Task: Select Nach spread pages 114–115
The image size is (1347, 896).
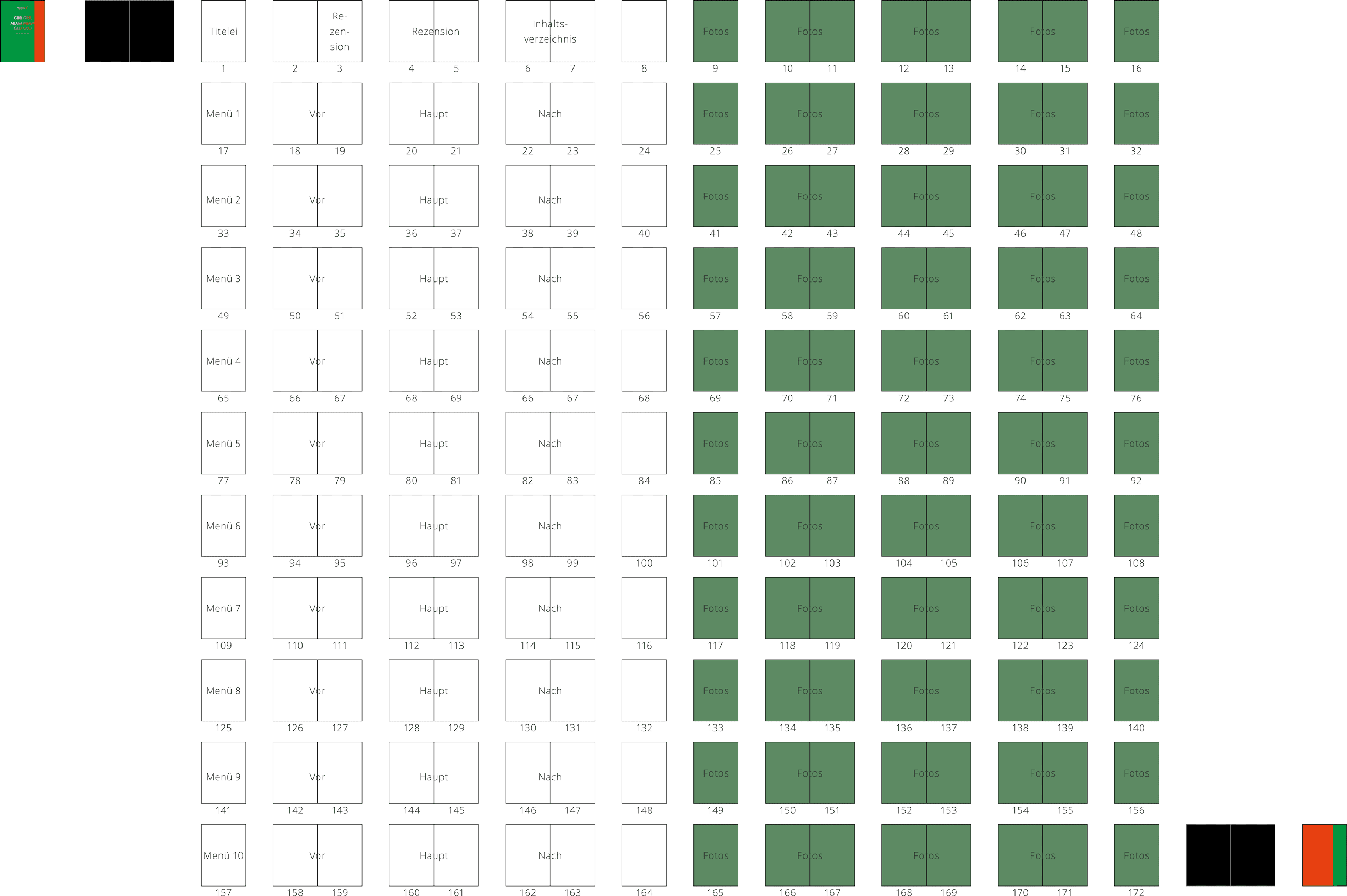Action: [x=550, y=608]
